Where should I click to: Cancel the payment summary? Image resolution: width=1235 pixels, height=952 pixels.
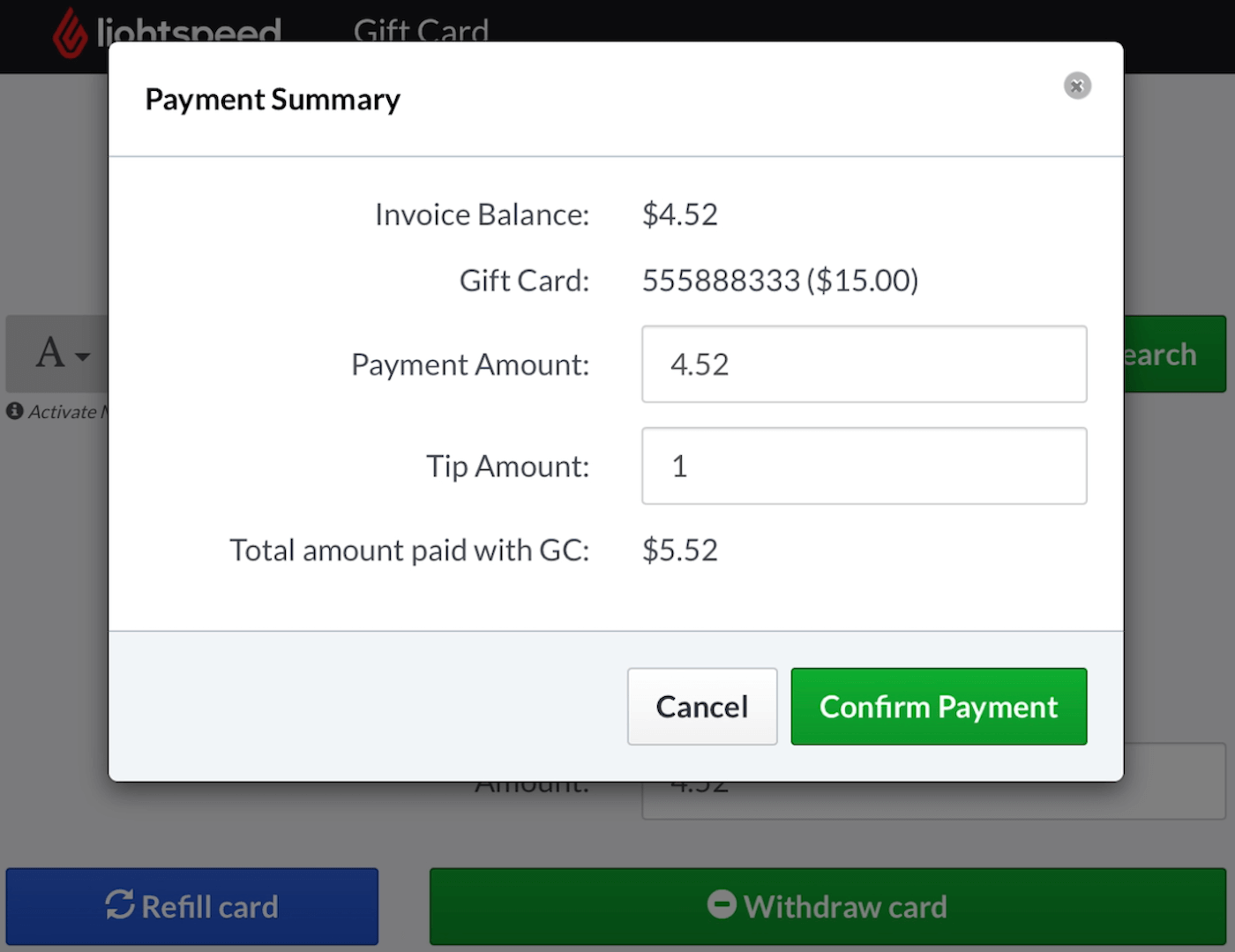point(702,707)
